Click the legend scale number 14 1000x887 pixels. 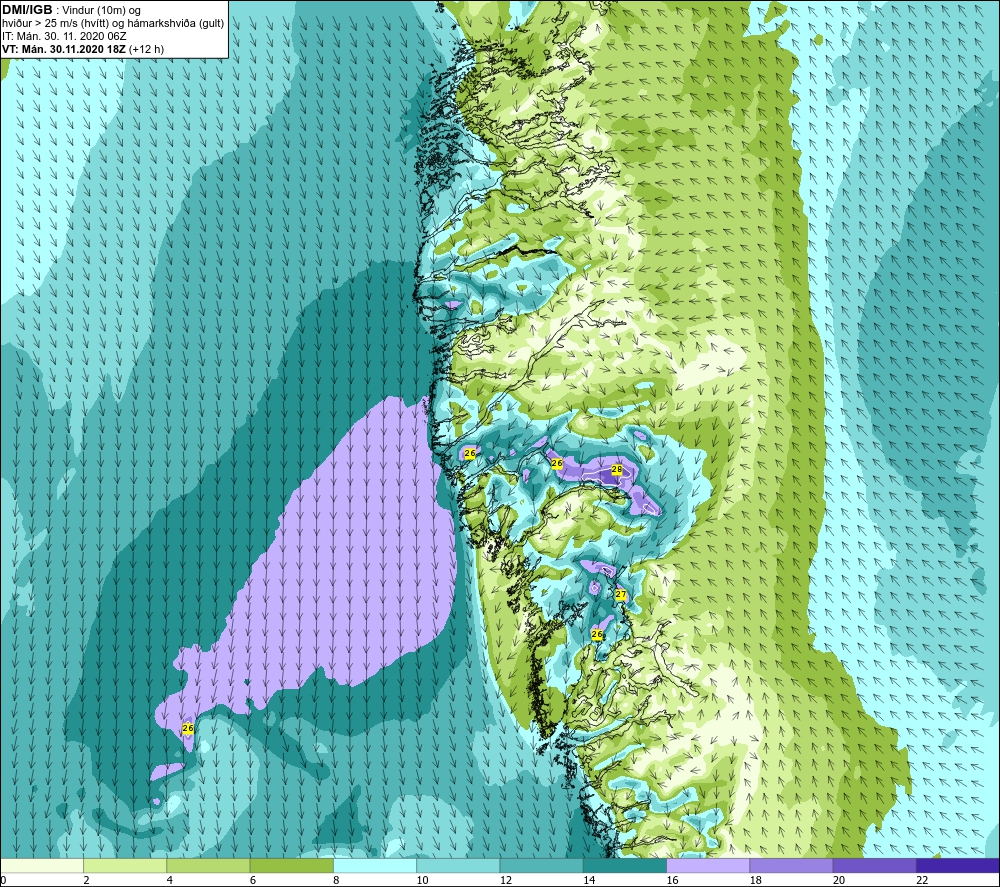point(589,881)
